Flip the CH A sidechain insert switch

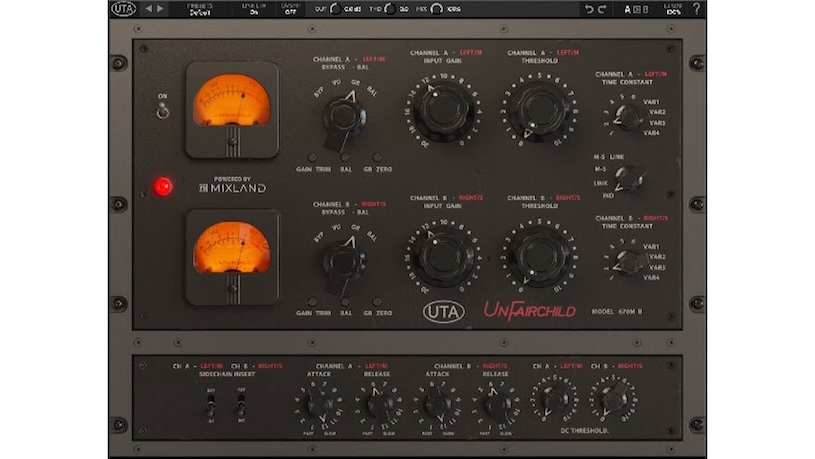point(211,404)
